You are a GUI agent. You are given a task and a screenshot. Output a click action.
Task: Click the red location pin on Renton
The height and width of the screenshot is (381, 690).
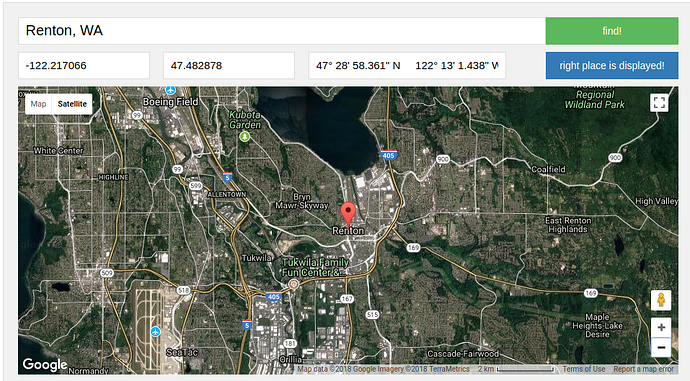pyautogui.click(x=348, y=215)
